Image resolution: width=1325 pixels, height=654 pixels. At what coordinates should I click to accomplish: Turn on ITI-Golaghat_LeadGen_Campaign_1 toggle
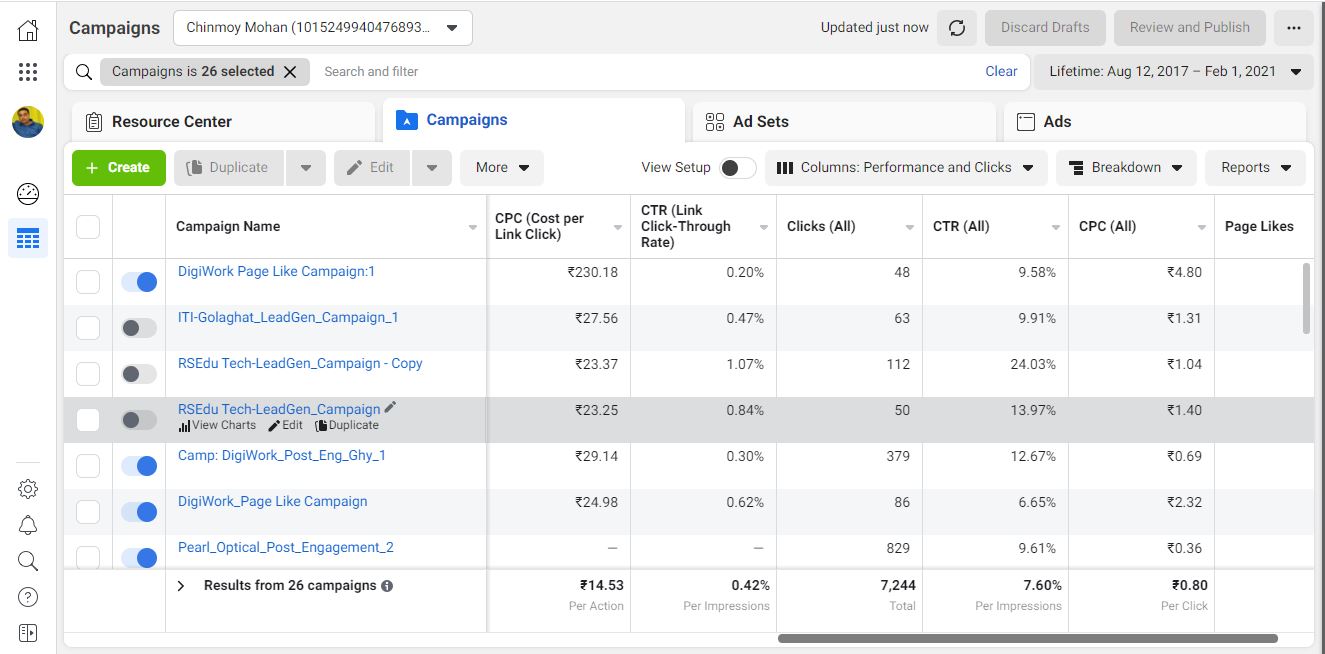(x=139, y=328)
